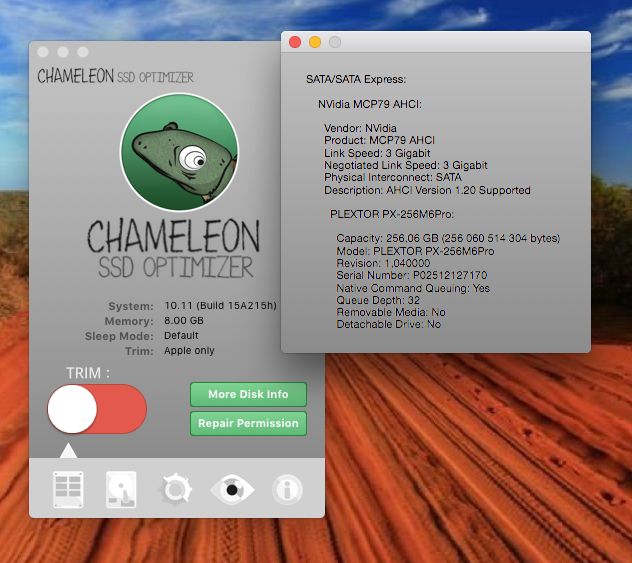632x563 pixels.
Task: Click the 'PLEXTOR PX-256M6Pro:' heading
Action: [392, 214]
